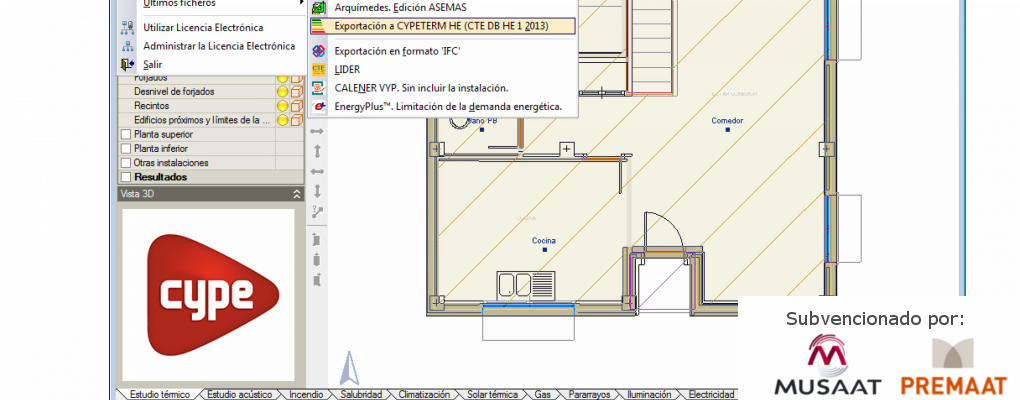The width and height of the screenshot is (1020, 400).
Task: Click the Cocina room label
Action: click(x=544, y=241)
